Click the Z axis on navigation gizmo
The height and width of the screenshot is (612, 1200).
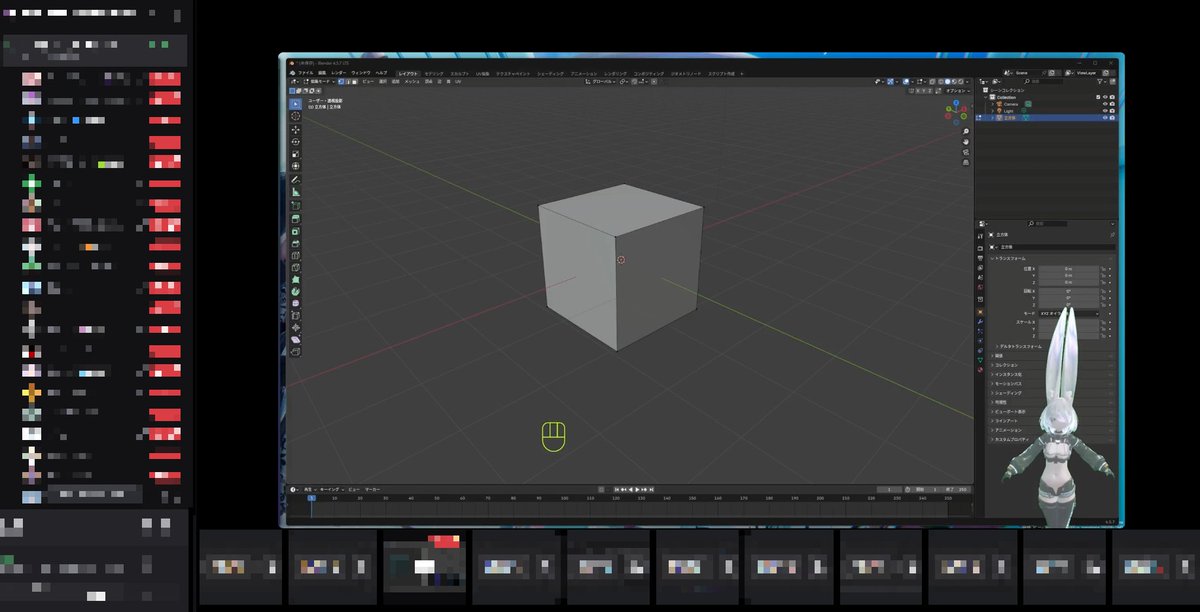[x=956, y=102]
